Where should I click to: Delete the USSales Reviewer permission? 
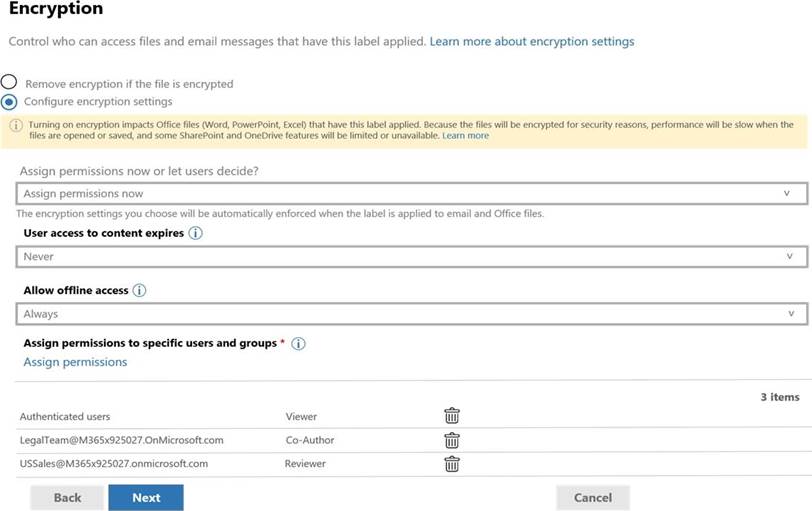(452, 464)
